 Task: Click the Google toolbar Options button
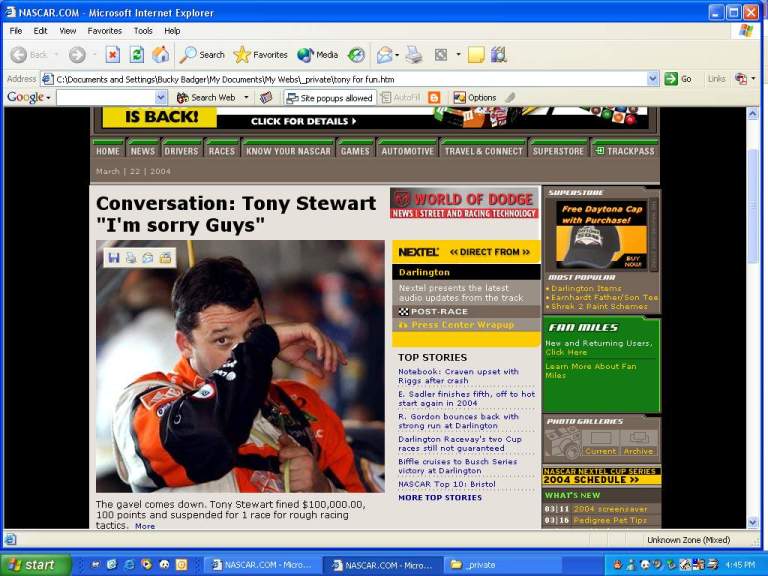click(475, 97)
